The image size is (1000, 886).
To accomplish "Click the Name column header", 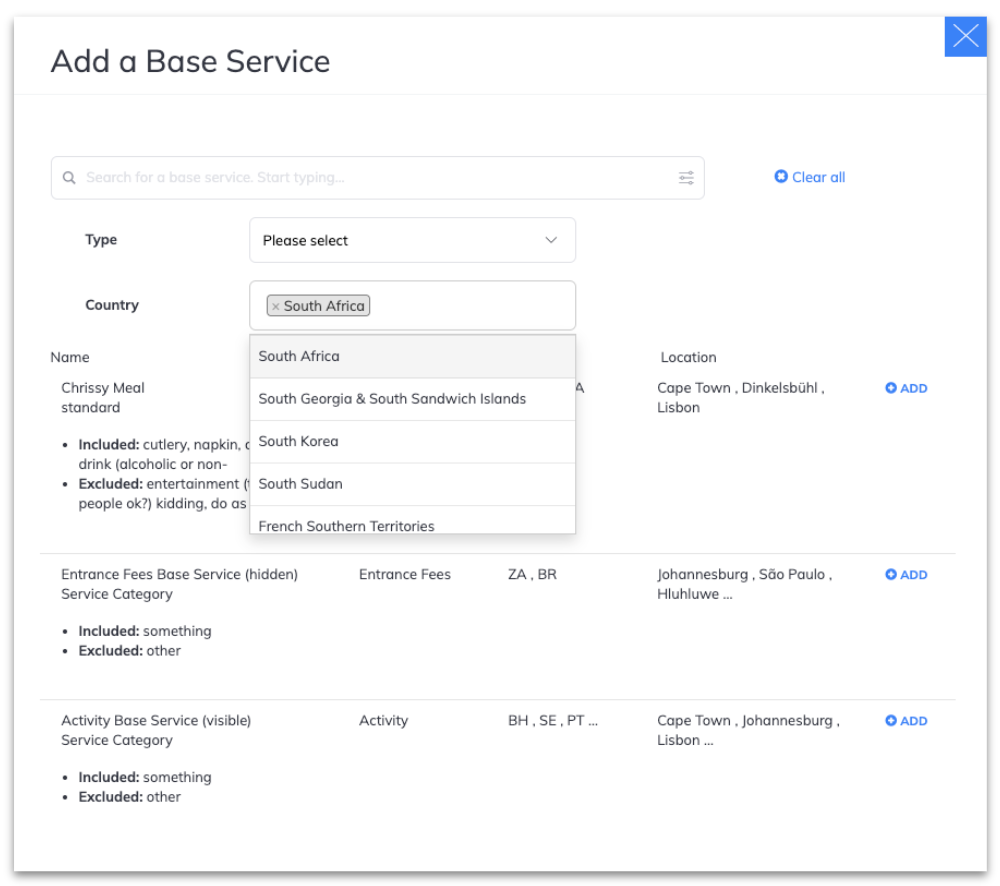I will click(x=70, y=357).
